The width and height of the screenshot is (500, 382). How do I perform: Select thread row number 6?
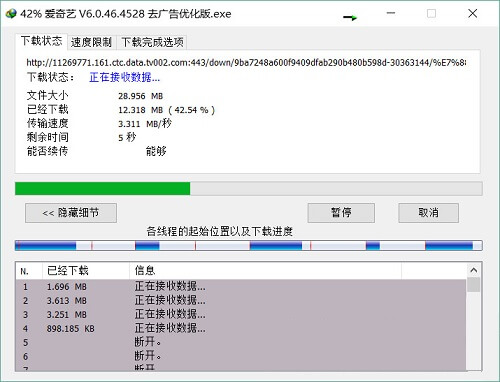click(x=241, y=357)
